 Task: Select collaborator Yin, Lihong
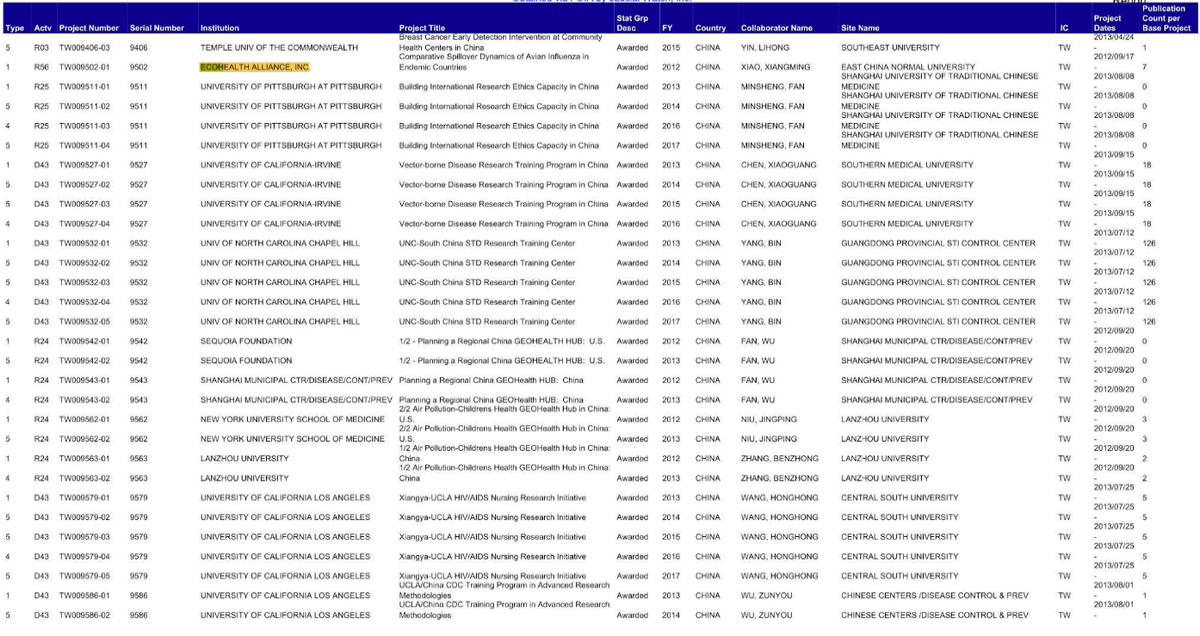click(765, 47)
